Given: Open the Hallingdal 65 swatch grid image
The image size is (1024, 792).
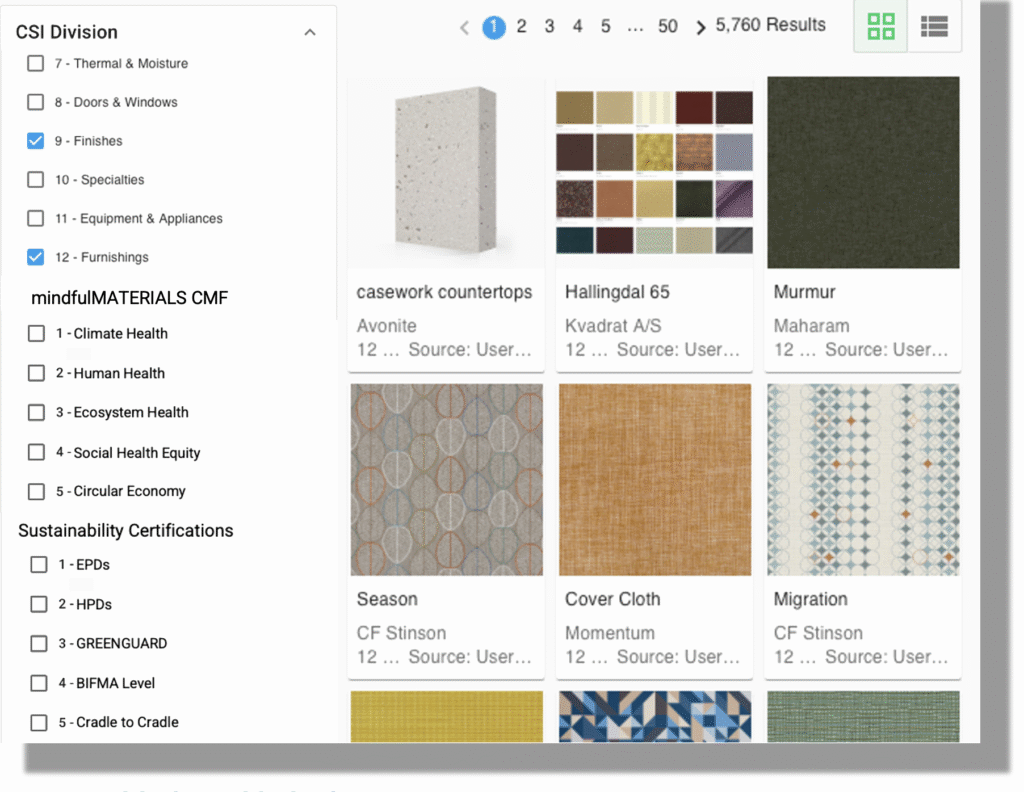Looking at the screenshot, I should coord(654,172).
